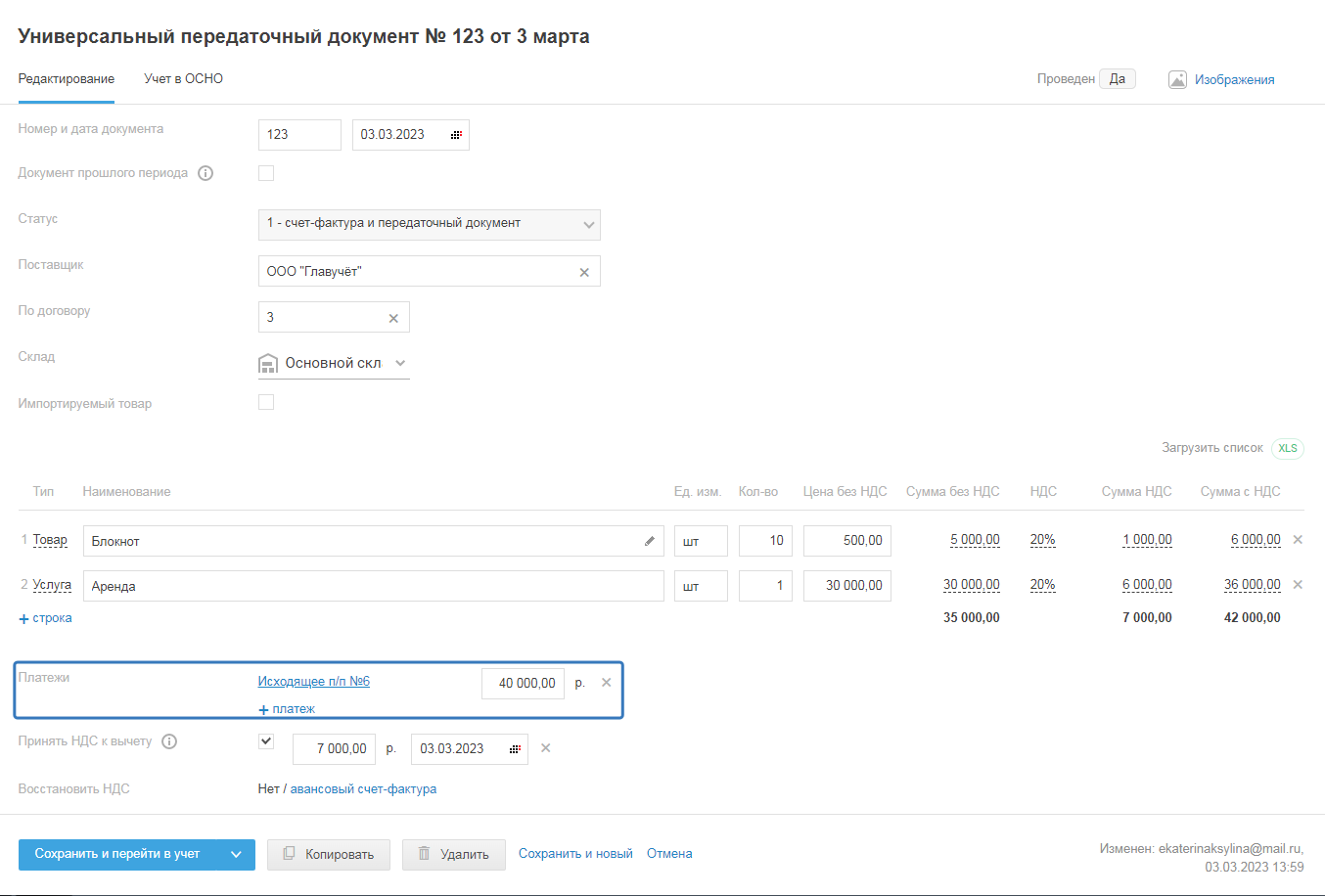Image resolution: width=1325 pixels, height=896 pixels.
Task: Toggle the Проведен Да switch
Action: (x=1118, y=79)
